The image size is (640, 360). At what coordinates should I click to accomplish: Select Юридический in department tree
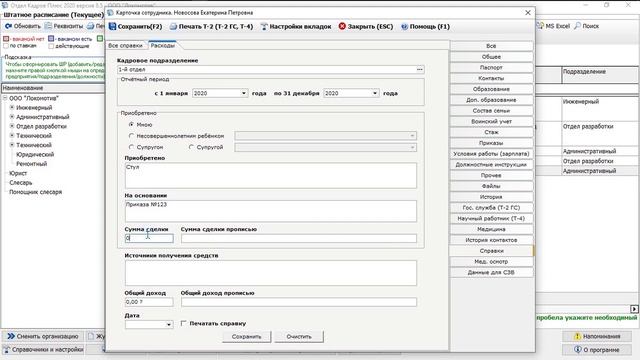click(x=35, y=154)
